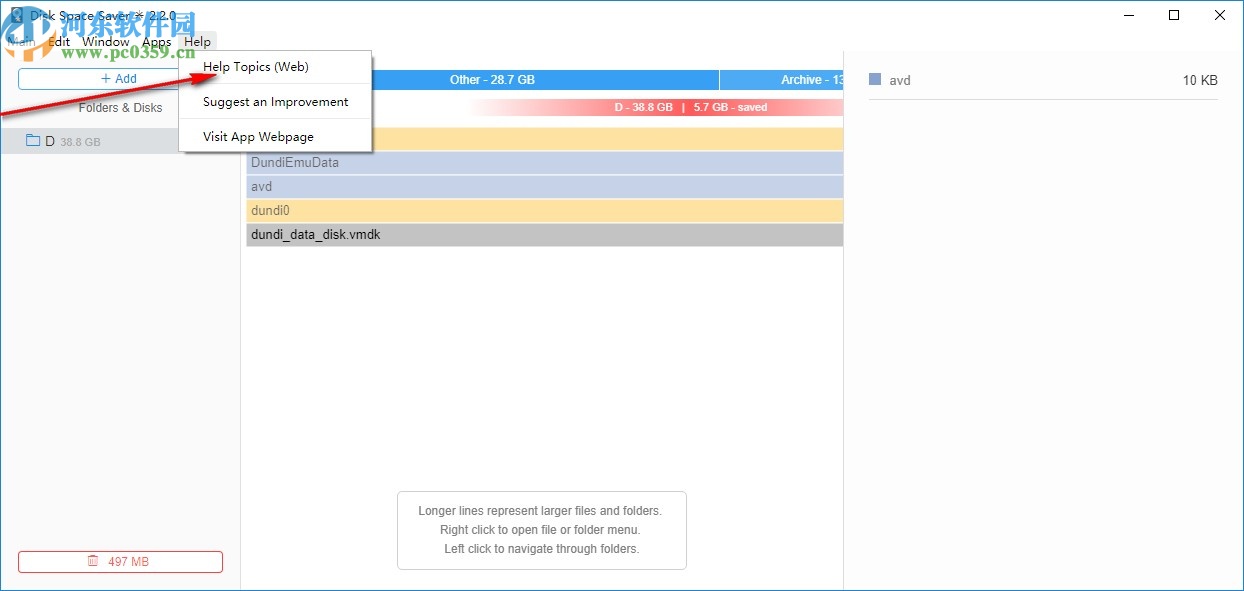
Task: Open the Edit menu
Action: point(59,42)
